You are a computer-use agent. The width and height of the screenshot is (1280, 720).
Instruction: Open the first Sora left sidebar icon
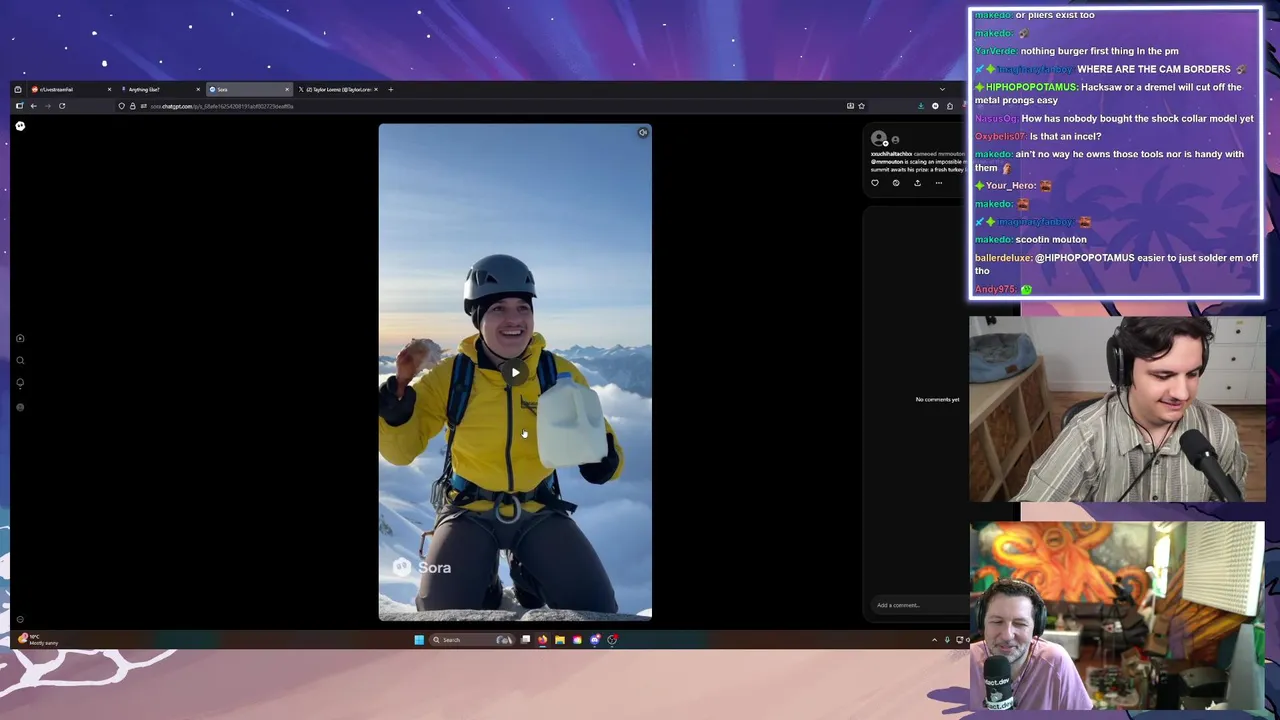pos(20,338)
